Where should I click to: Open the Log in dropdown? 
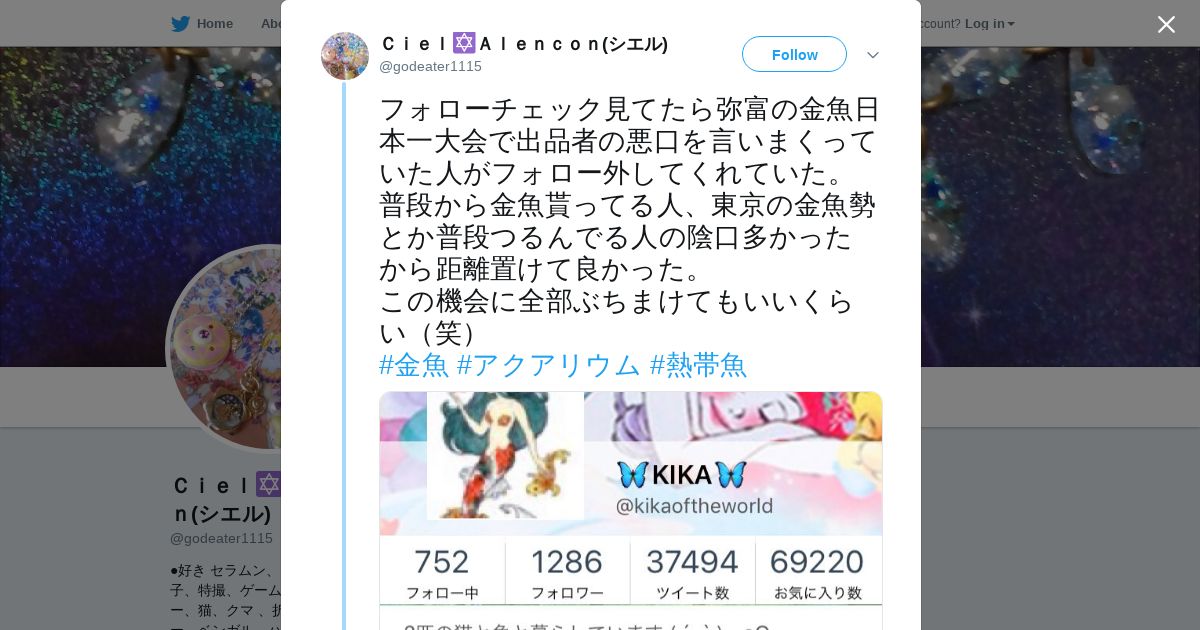pos(990,24)
